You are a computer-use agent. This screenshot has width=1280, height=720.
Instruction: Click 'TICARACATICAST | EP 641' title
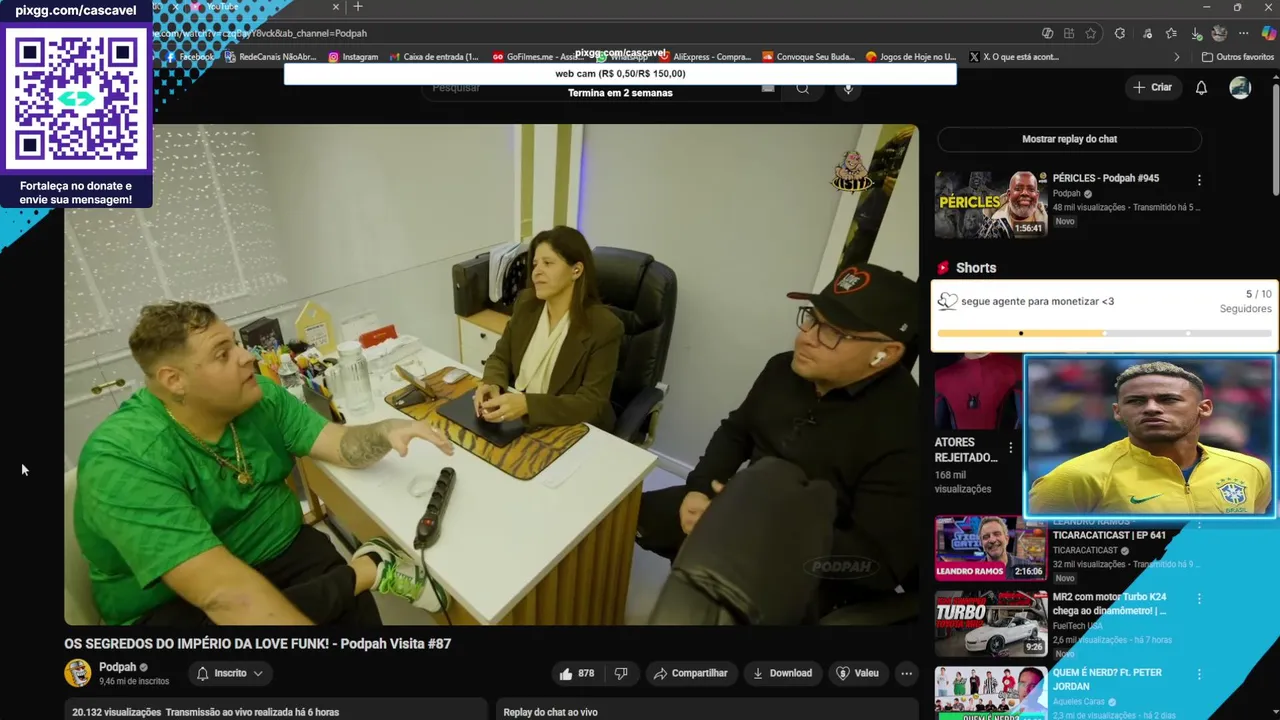(x=1109, y=535)
